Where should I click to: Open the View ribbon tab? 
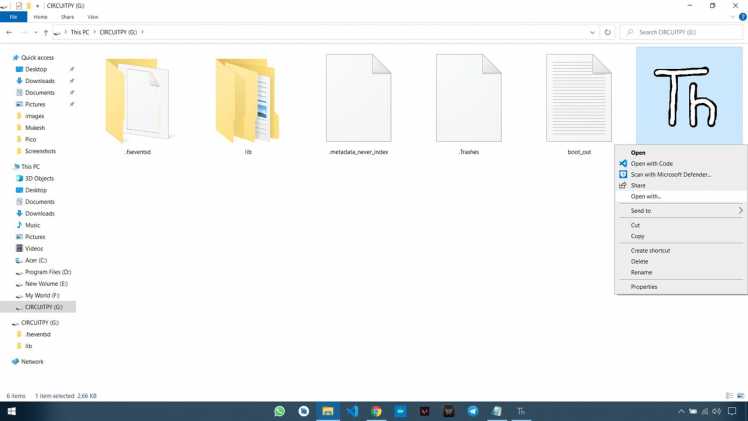tap(93, 17)
